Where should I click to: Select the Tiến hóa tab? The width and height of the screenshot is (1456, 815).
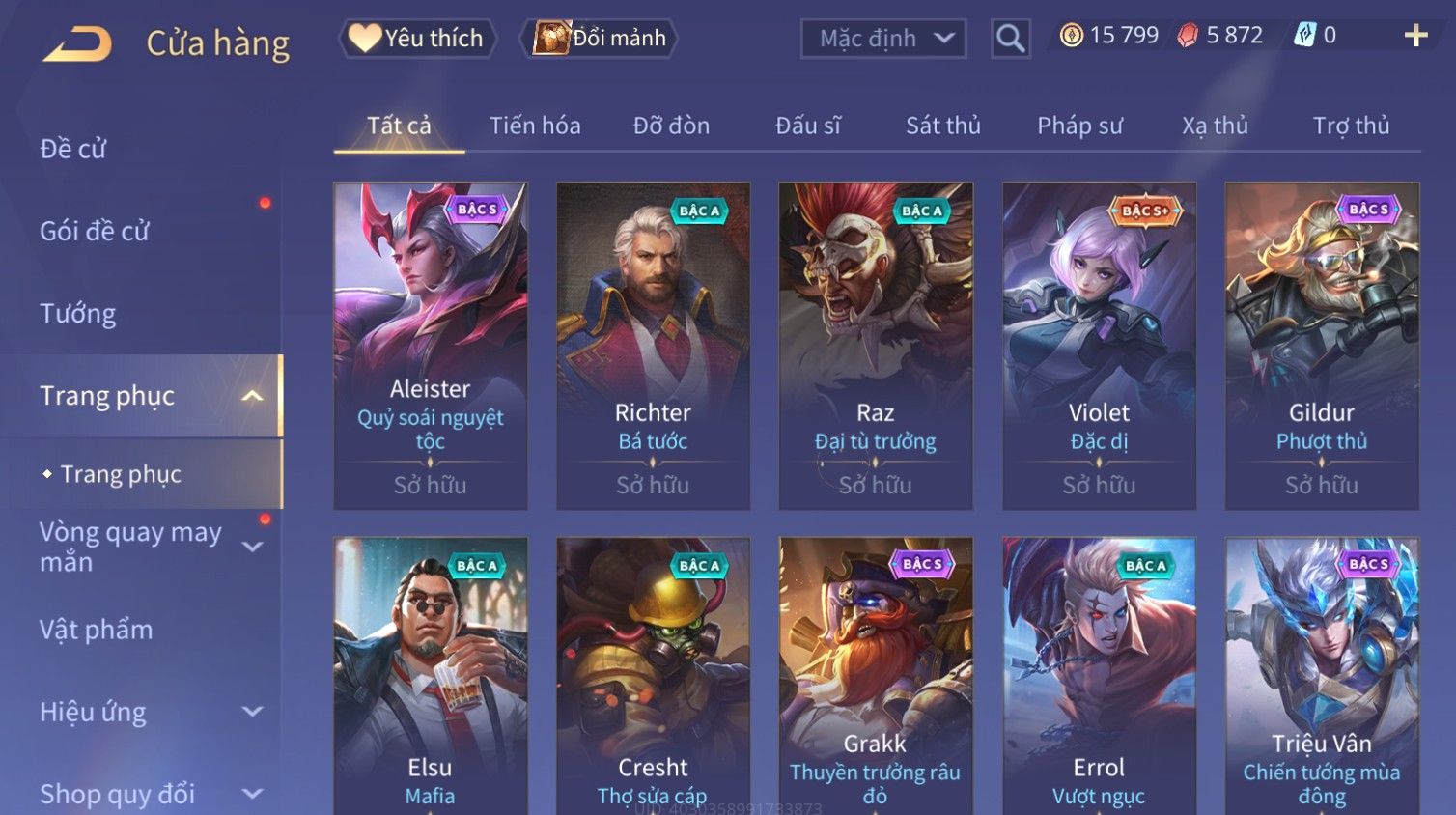535,126
